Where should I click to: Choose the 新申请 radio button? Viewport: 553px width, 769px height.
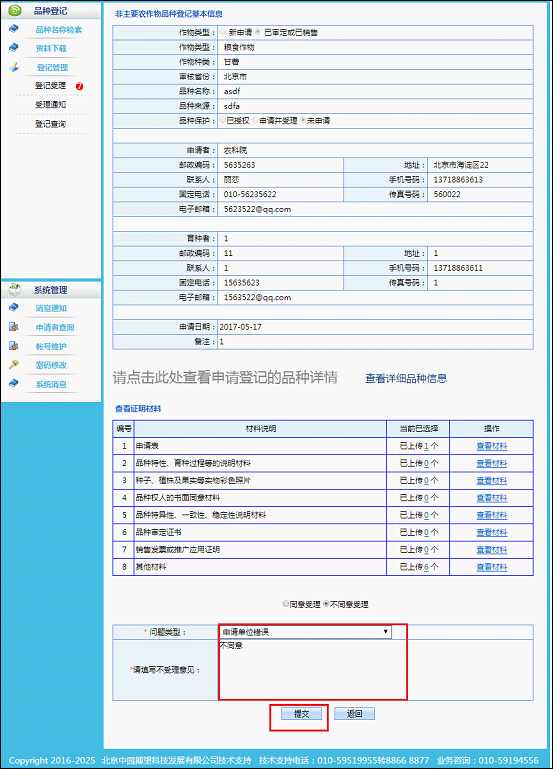tap(223, 32)
